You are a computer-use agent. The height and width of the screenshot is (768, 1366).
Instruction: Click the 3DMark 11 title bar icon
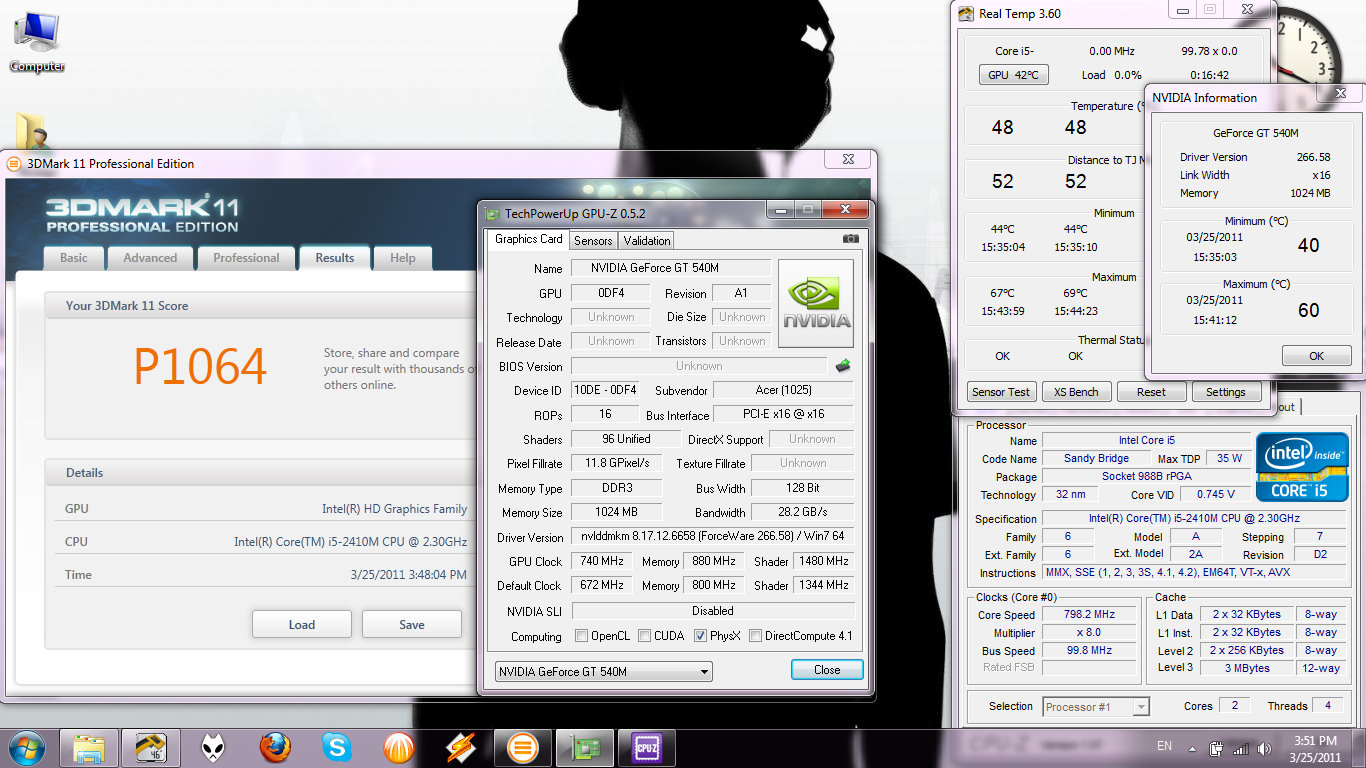(14, 163)
